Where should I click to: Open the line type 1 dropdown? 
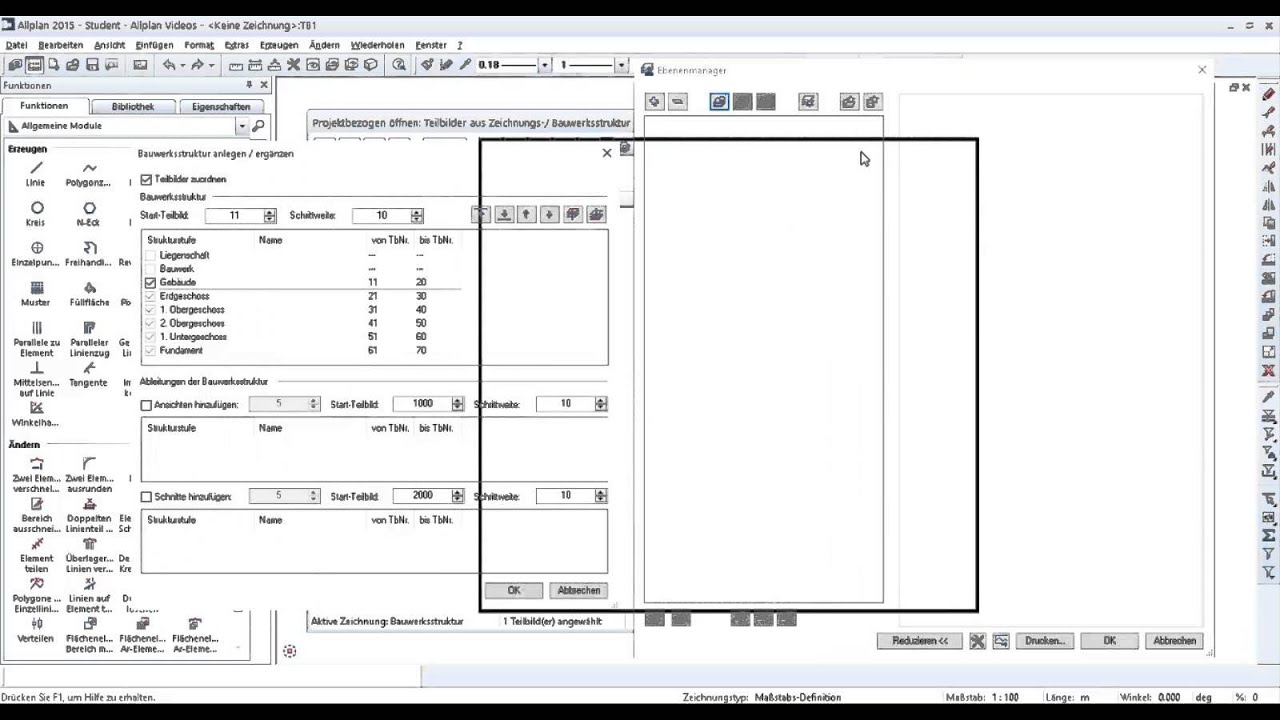[620, 65]
